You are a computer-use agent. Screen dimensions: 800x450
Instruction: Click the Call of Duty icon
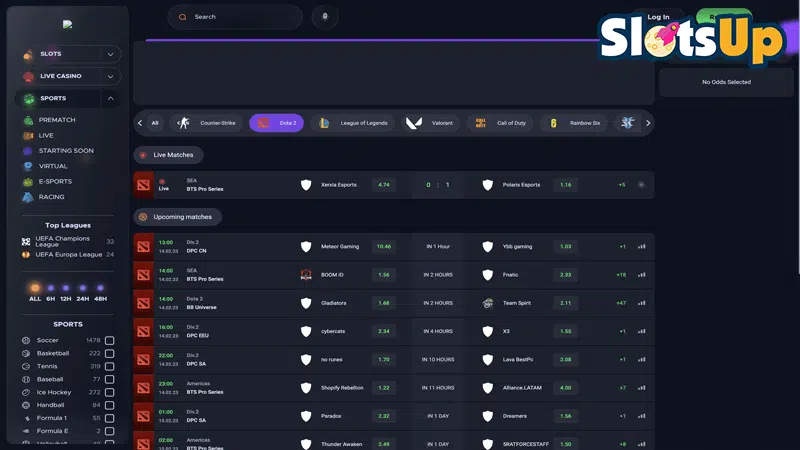pyautogui.click(x=480, y=123)
